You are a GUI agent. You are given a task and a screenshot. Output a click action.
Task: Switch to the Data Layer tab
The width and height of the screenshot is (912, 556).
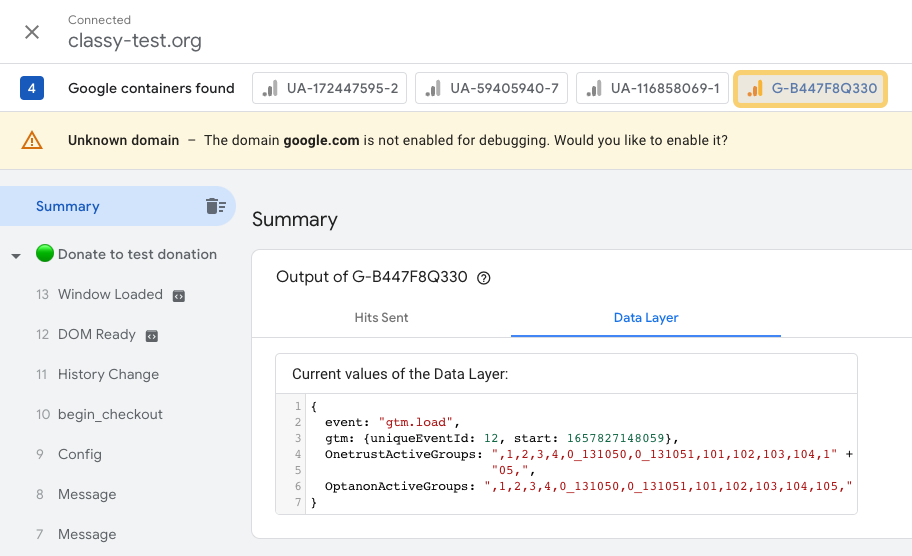[x=646, y=318]
